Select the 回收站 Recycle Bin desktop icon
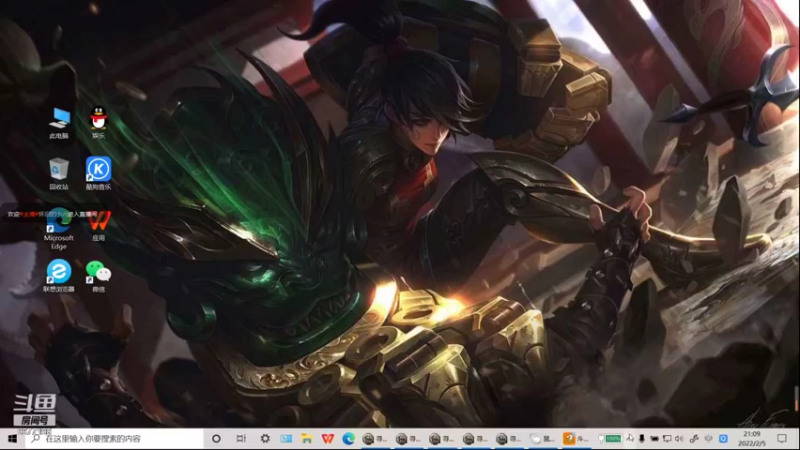Viewport: 800px width, 450px height. pos(59,174)
